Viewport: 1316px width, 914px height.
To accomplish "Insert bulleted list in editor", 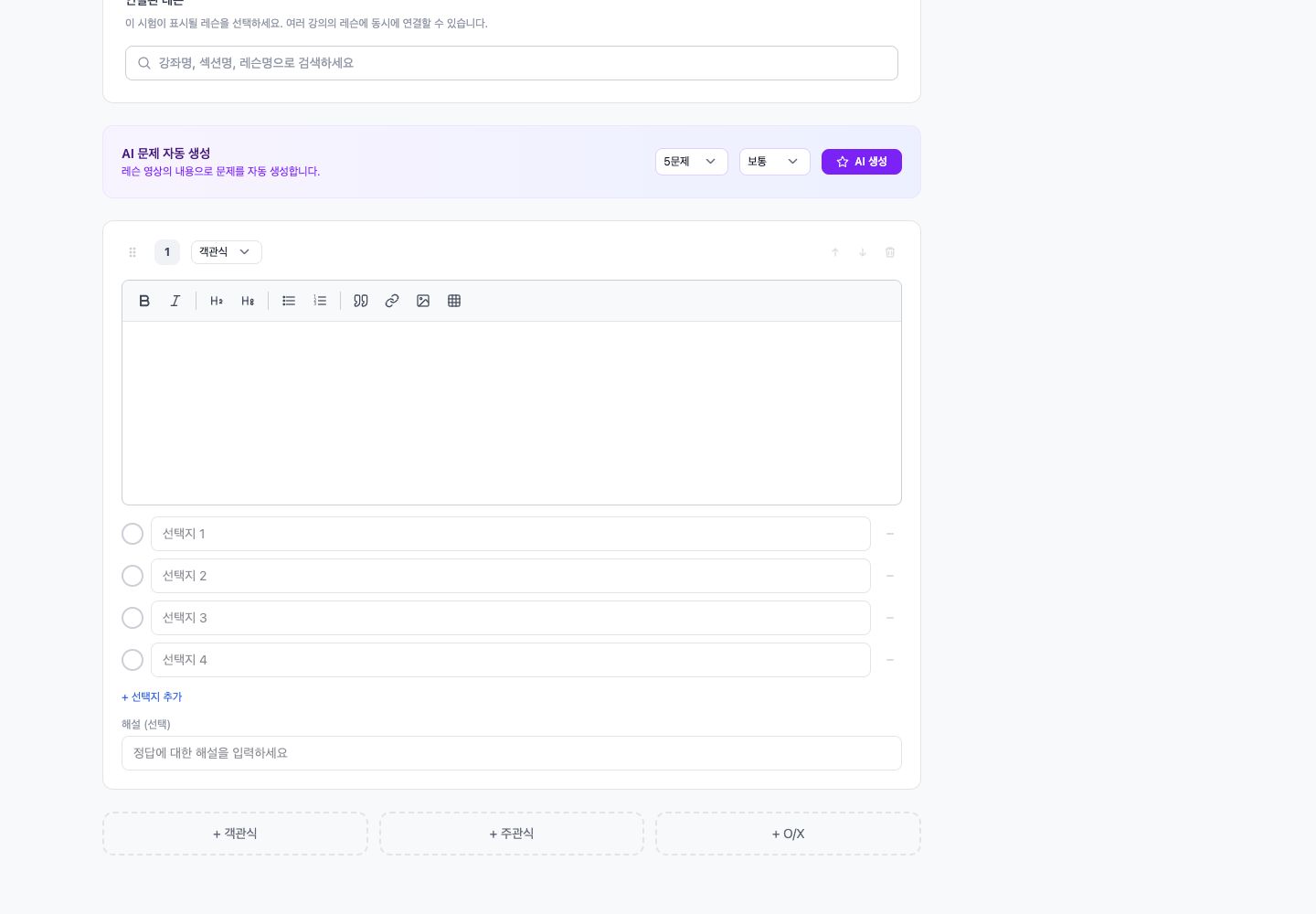I will pos(289,301).
